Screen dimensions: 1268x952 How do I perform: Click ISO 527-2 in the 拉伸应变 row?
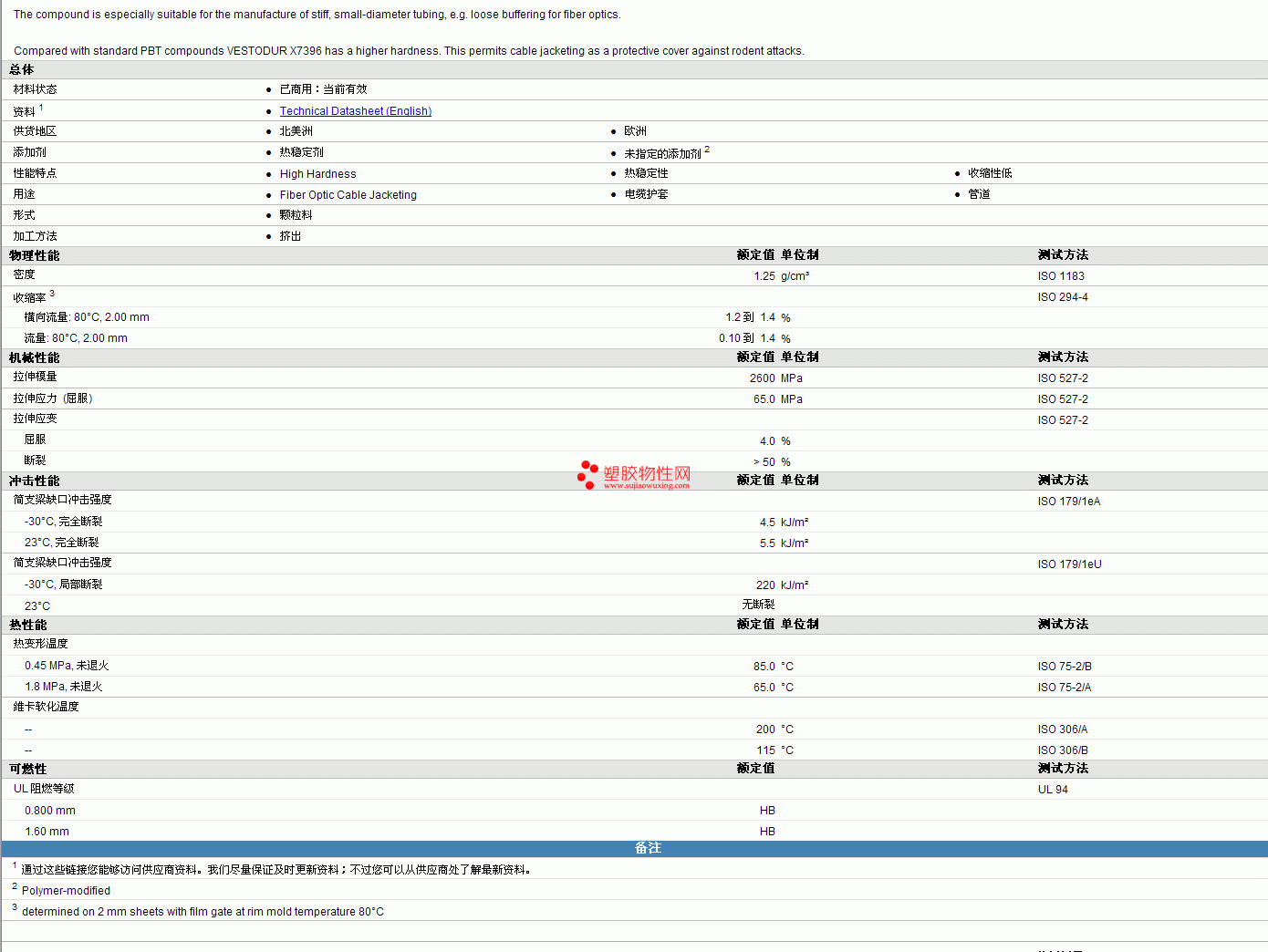[x=1064, y=420]
